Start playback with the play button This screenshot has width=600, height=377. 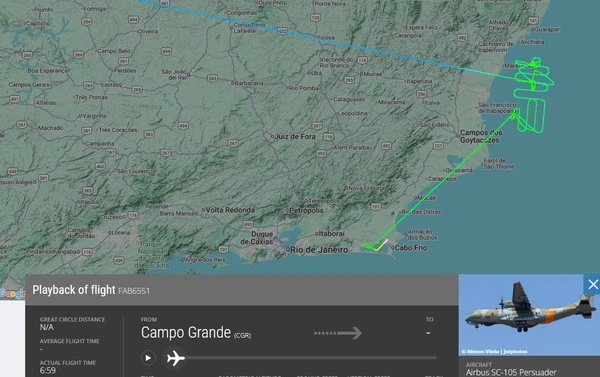148,358
